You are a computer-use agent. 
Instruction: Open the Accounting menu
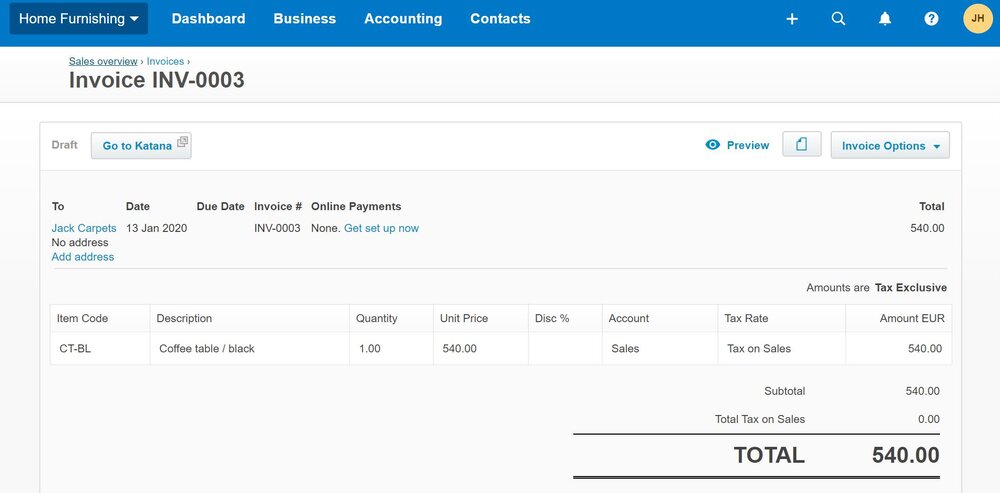pos(403,18)
